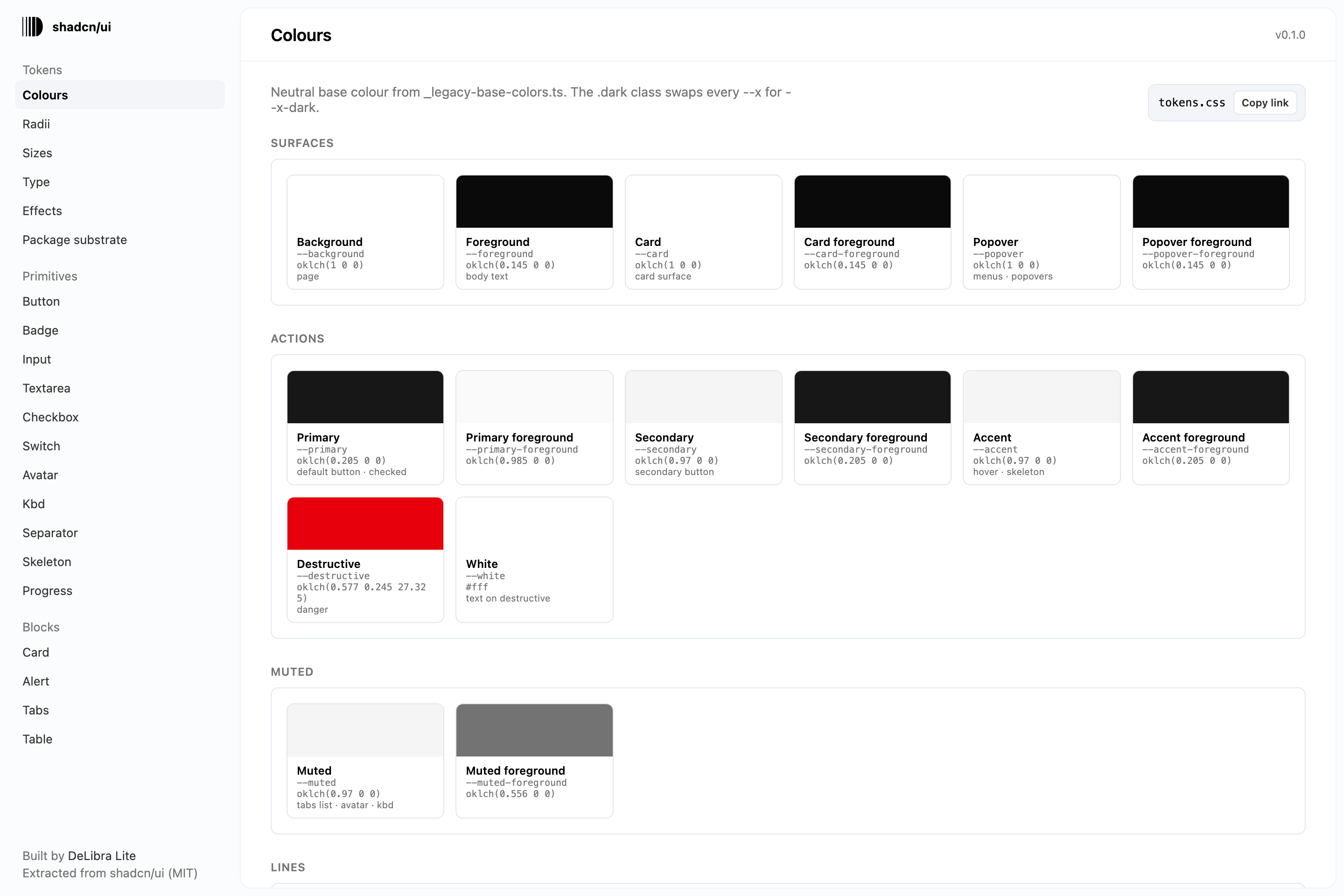Follow the DeLibra Lite link
1344x896 pixels.
point(102,855)
